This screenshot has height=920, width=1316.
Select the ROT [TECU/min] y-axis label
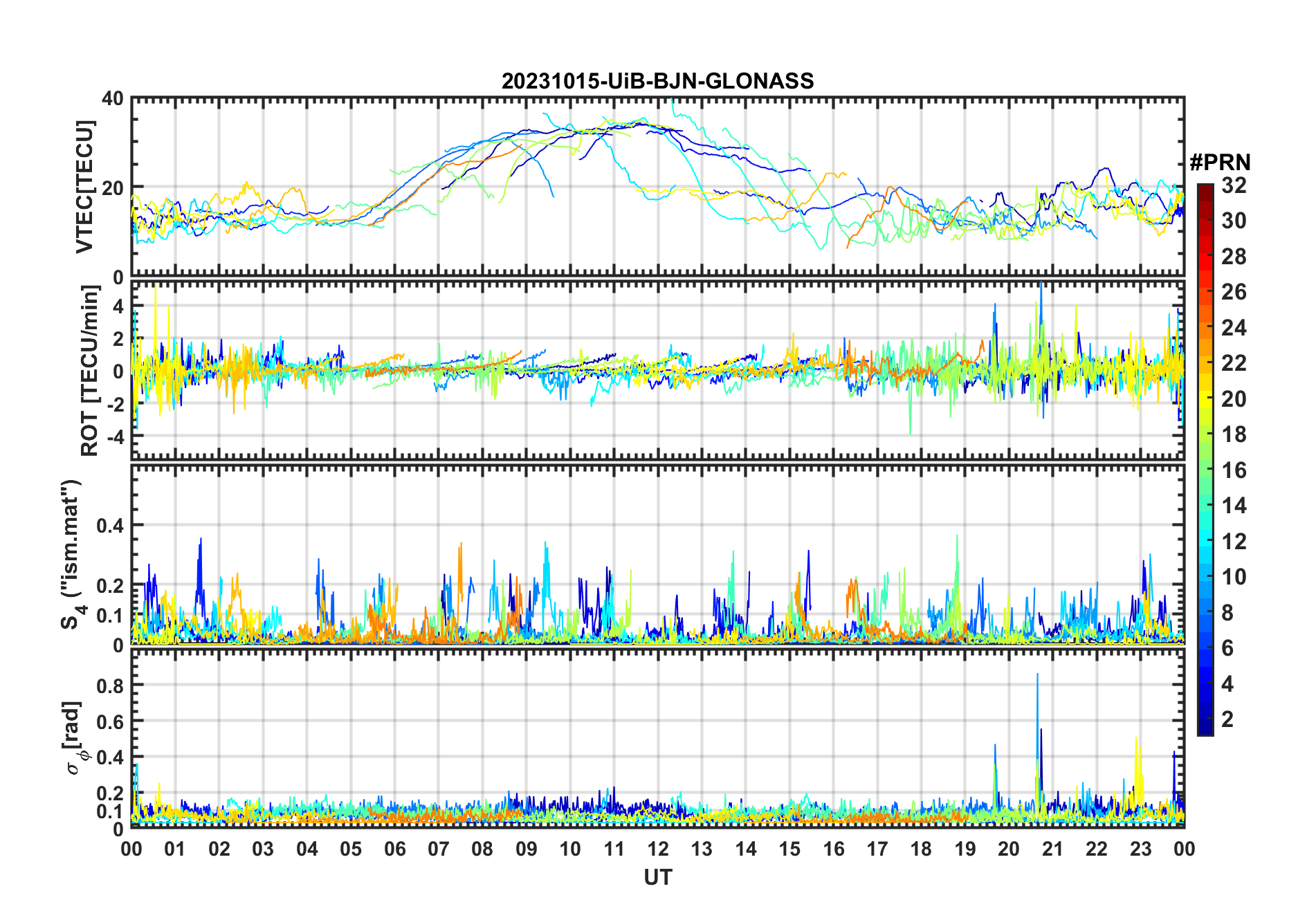pos(90,371)
